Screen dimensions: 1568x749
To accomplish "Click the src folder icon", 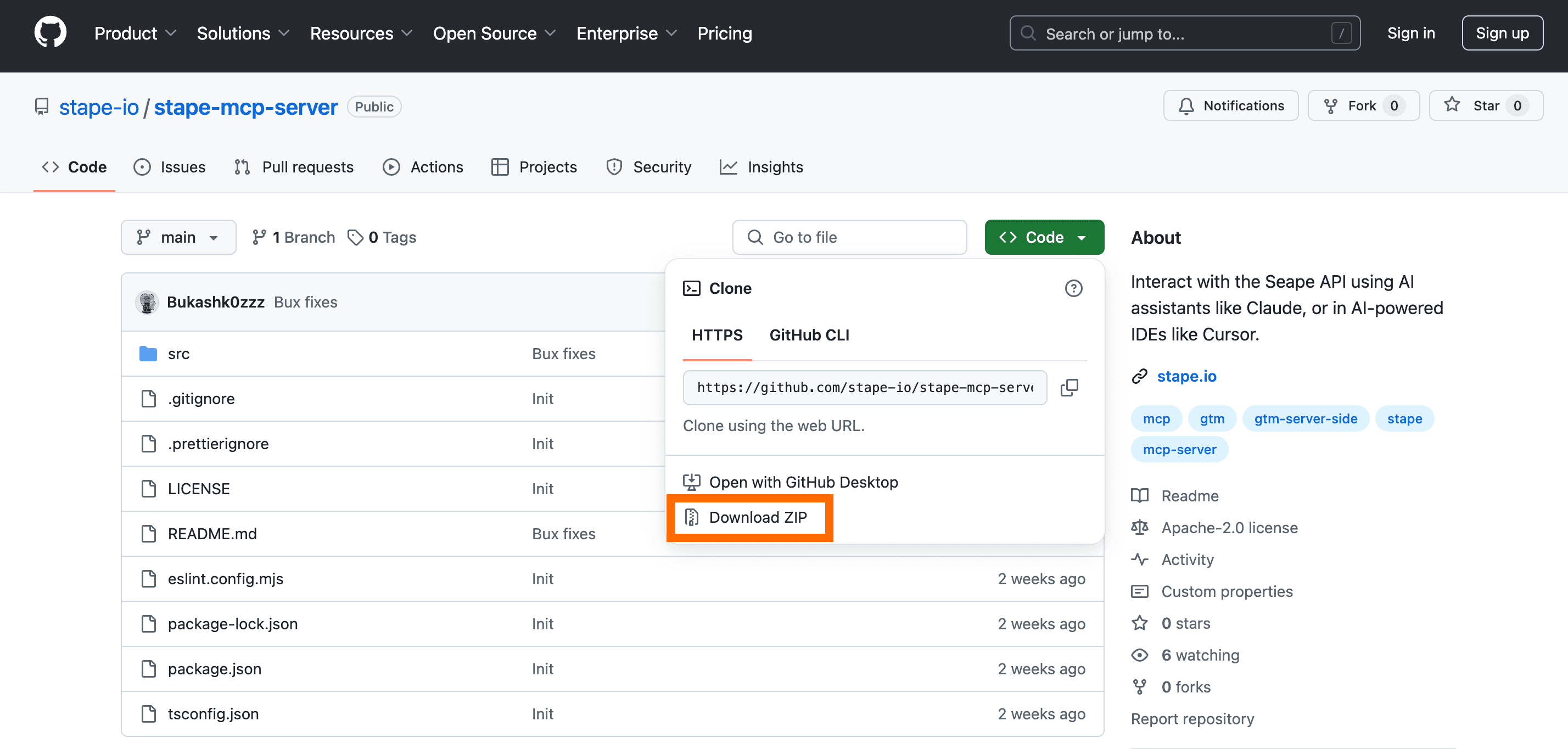I will pos(148,354).
